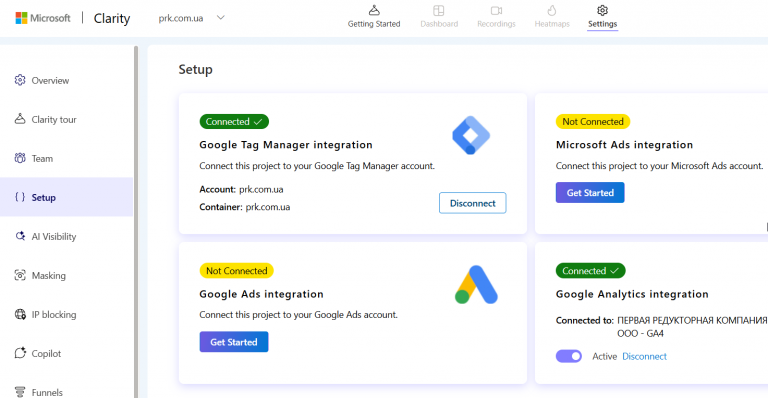Click Disconnect link for Google Analytics
This screenshot has height=398, width=768.
coord(644,356)
